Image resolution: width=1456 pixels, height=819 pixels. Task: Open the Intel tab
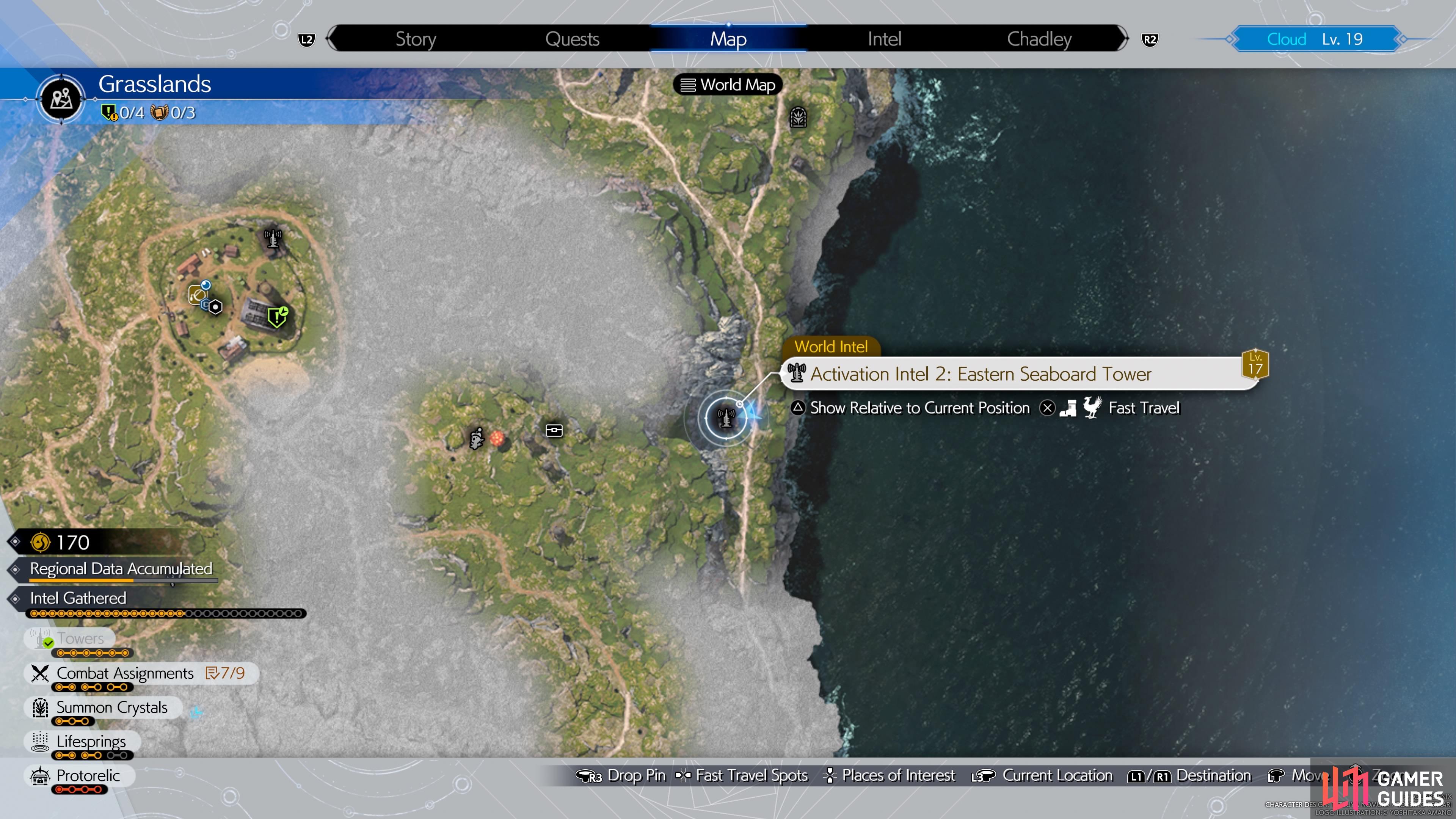tap(884, 39)
